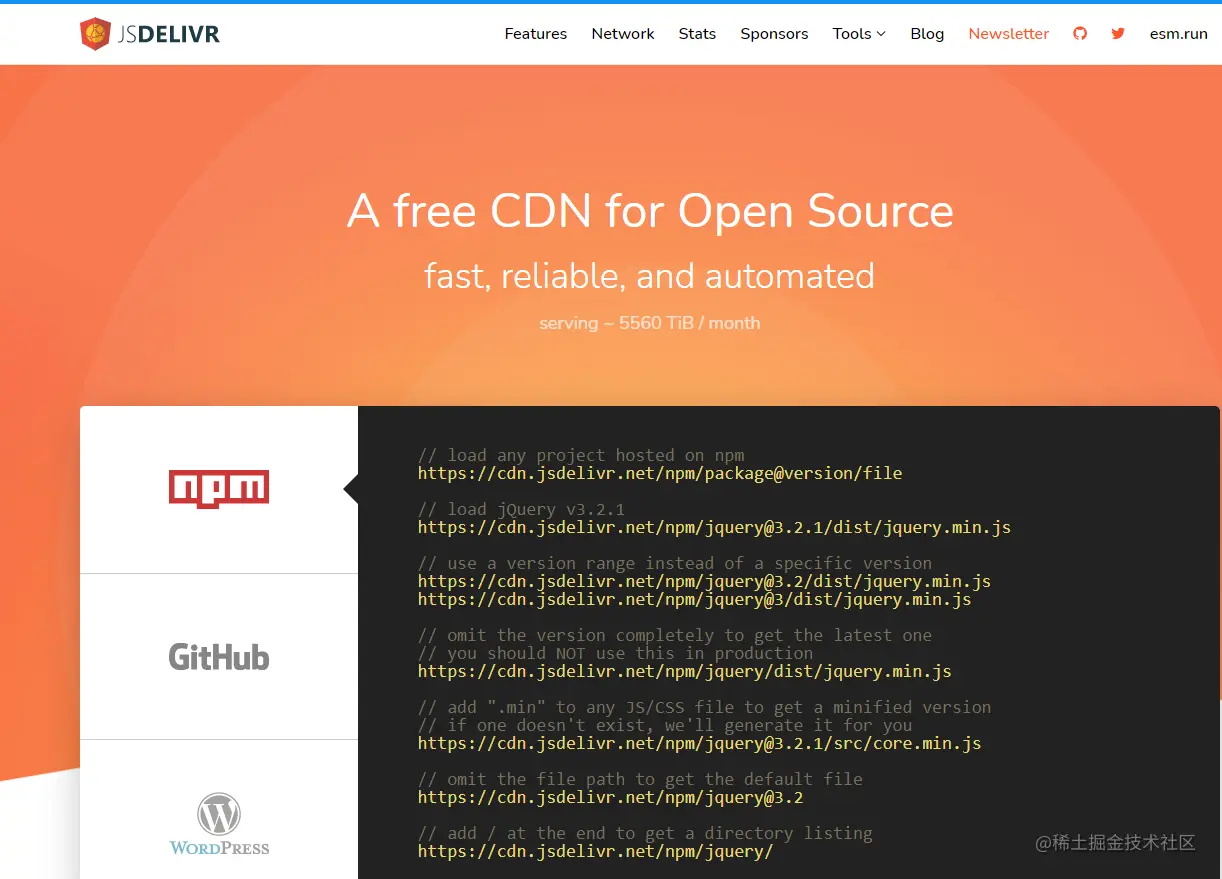This screenshot has width=1222, height=879.
Task: Click the jquery@3.2.1/dist/jquery.min.js URL
Action: pyautogui.click(x=714, y=527)
